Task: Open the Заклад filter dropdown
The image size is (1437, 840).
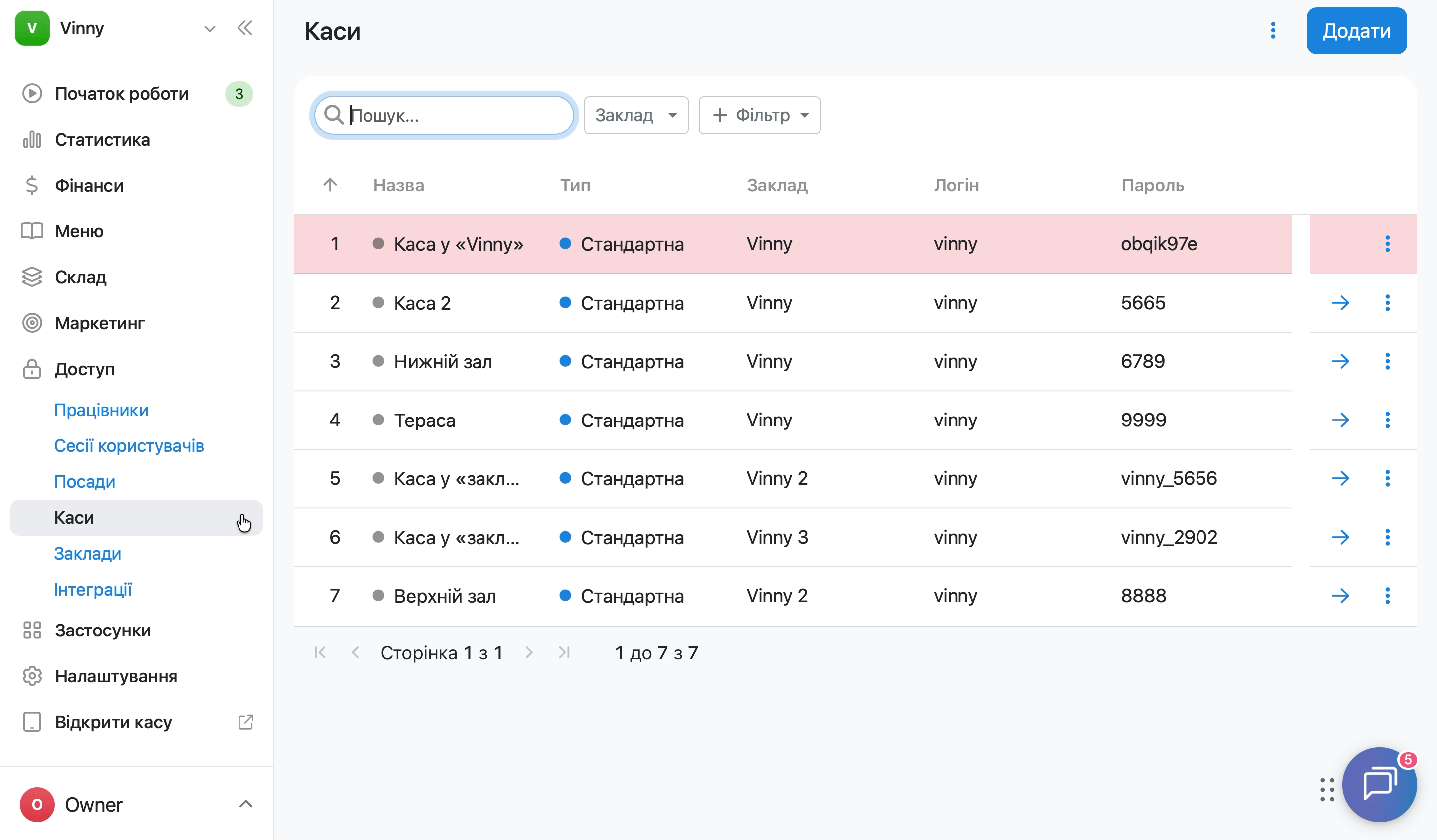Action: (x=636, y=115)
